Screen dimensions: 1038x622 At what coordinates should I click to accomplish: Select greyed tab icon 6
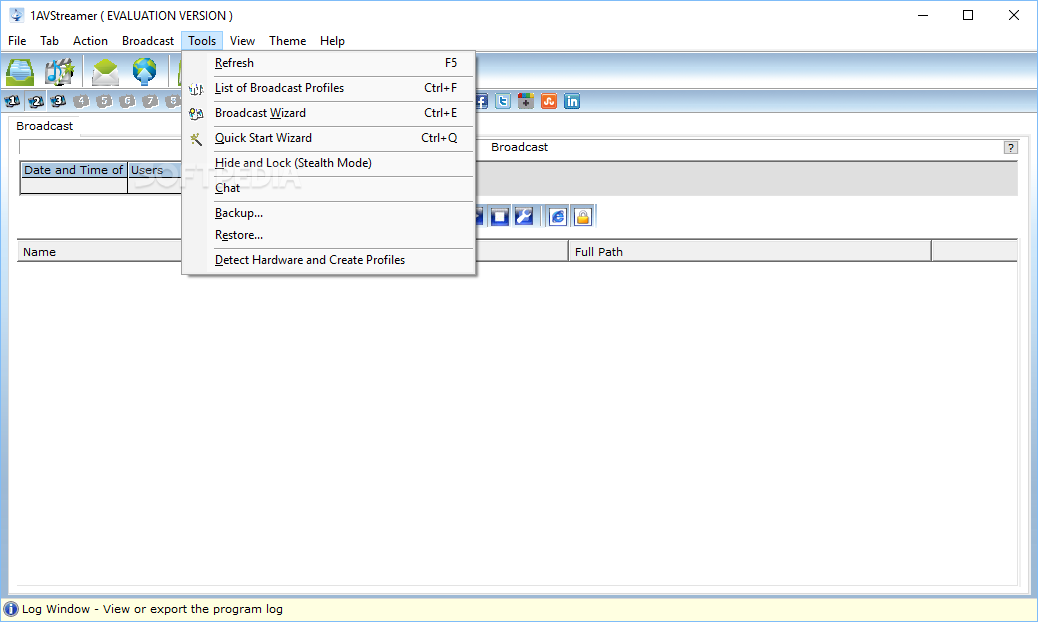tap(127, 101)
